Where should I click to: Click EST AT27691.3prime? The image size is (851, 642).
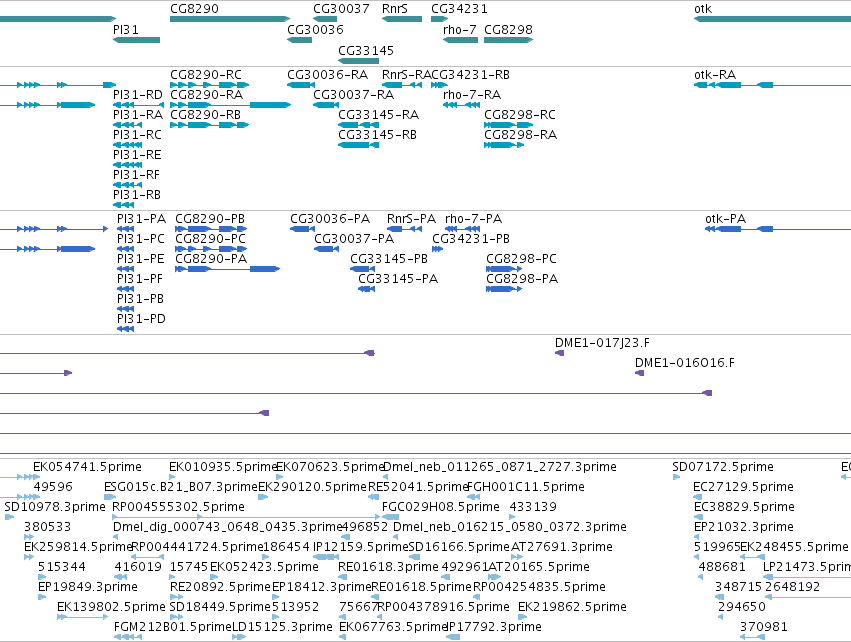click(x=517, y=557)
